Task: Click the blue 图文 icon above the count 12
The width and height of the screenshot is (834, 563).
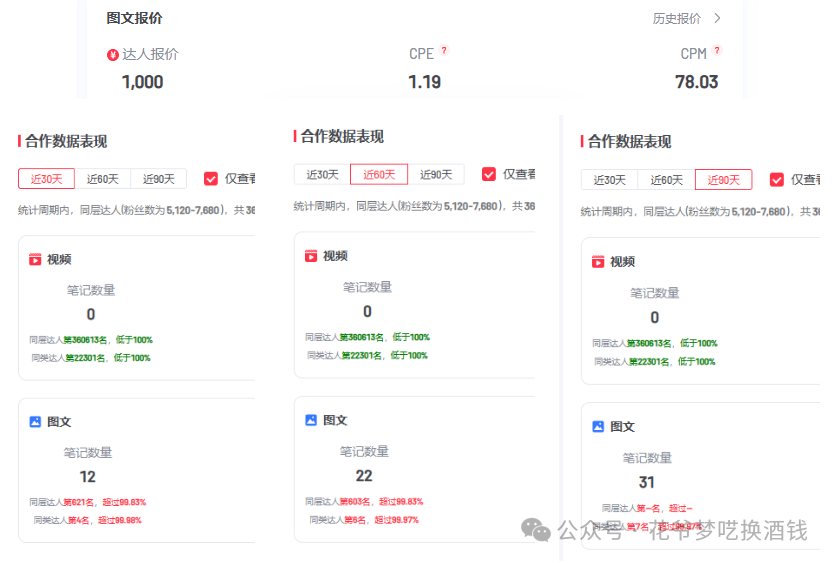Action: (x=35, y=421)
